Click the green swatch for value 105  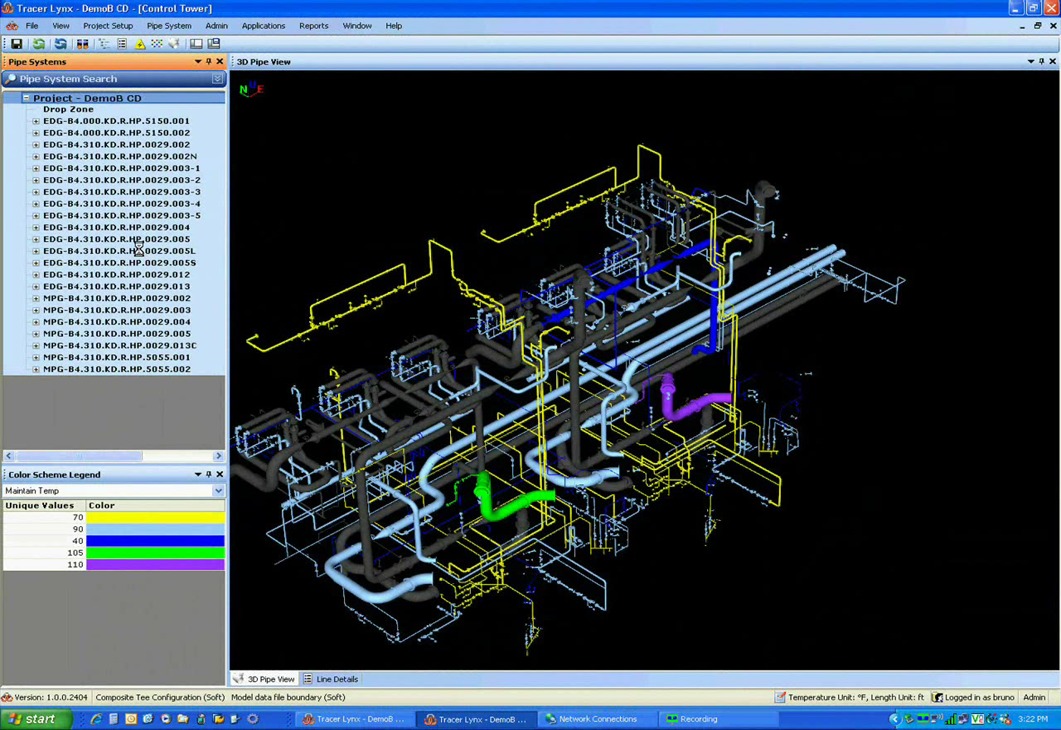pos(156,553)
